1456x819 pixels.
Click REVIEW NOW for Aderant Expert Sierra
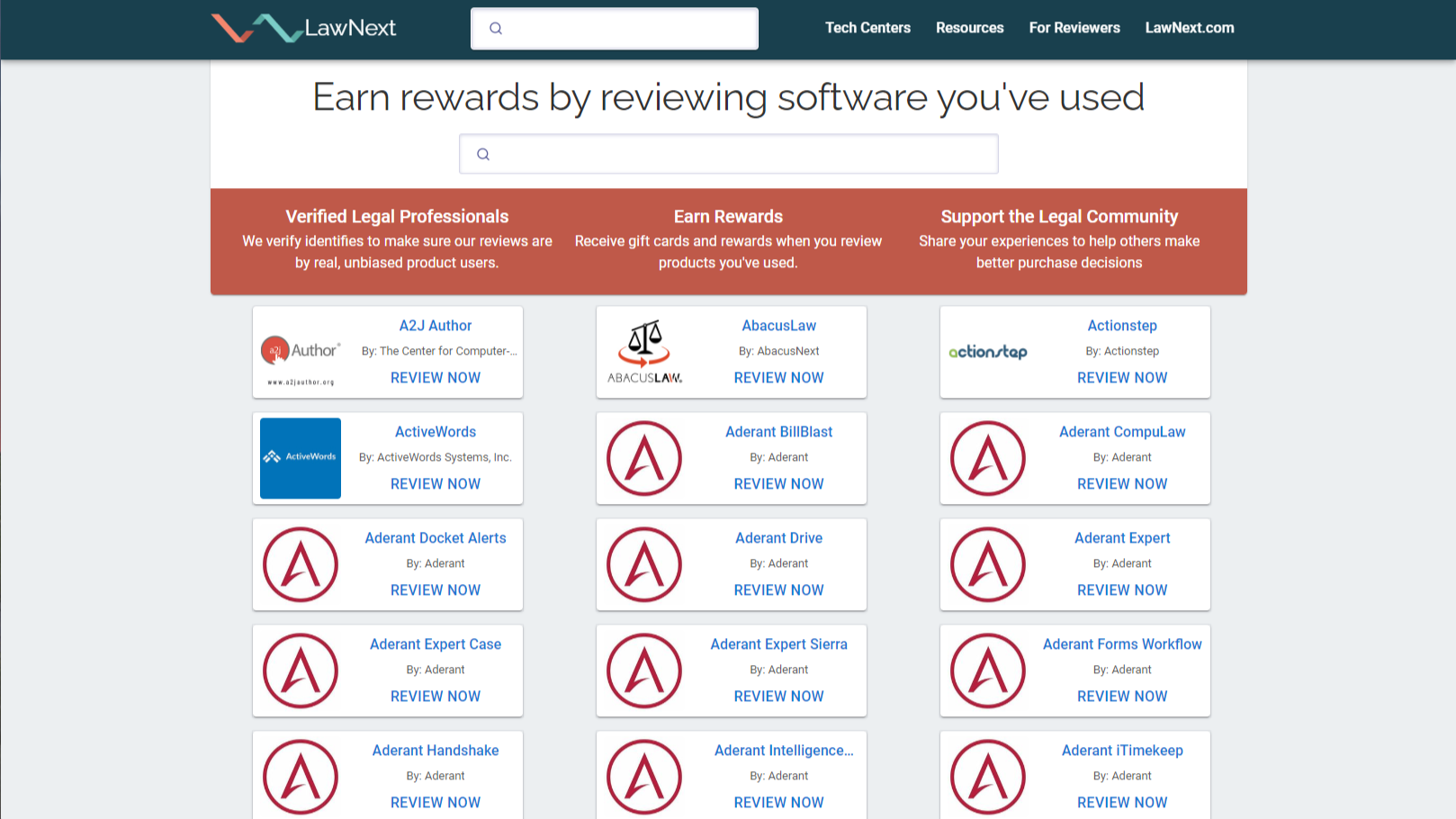pyautogui.click(x=779, y=697)
